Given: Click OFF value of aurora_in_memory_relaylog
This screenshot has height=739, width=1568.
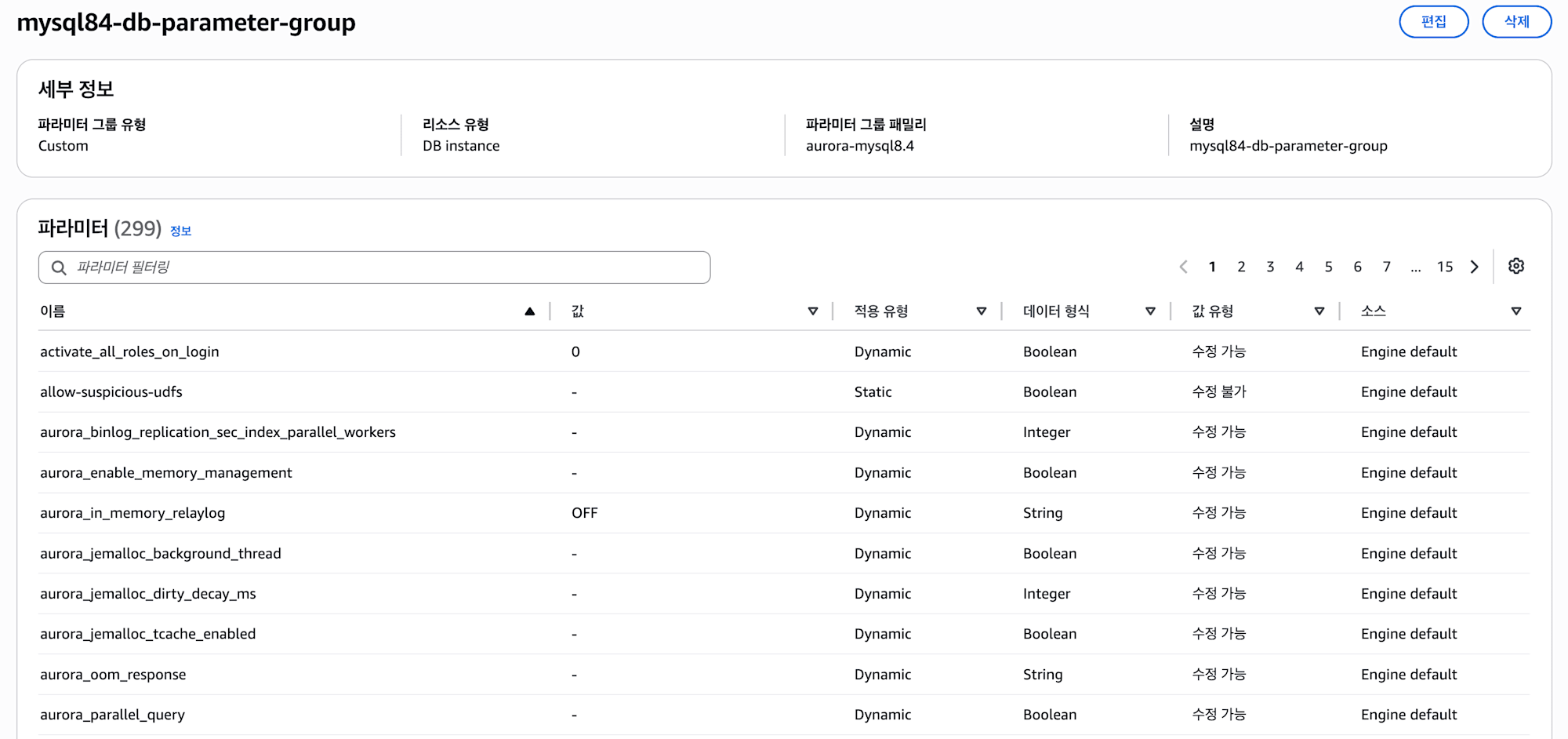Looking at the screenshot, I should 585,513.
